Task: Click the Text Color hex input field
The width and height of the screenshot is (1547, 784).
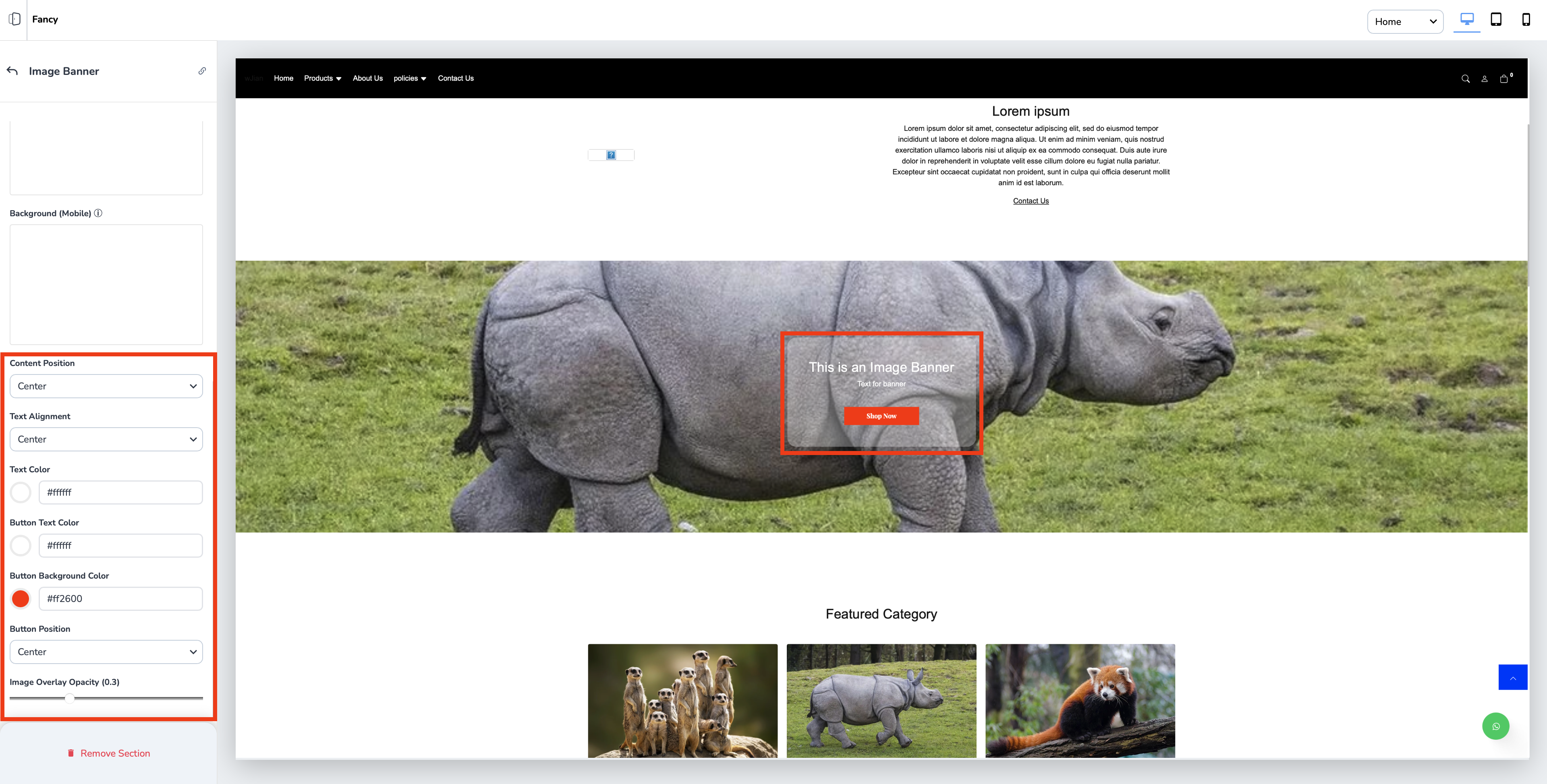Action: pos(121,492)
